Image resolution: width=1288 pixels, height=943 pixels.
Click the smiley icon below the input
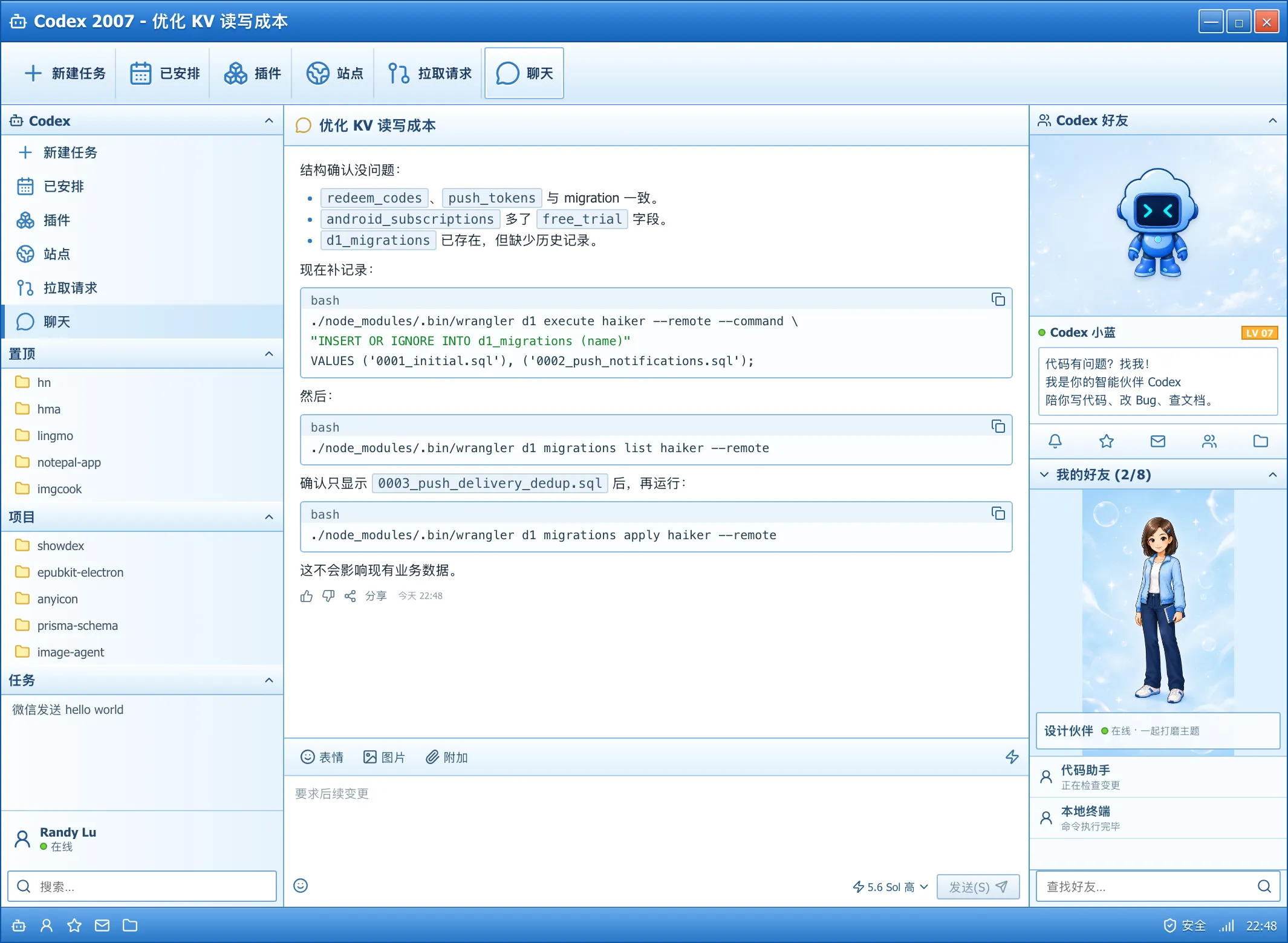pyautogui.click(x=301, y=886)
